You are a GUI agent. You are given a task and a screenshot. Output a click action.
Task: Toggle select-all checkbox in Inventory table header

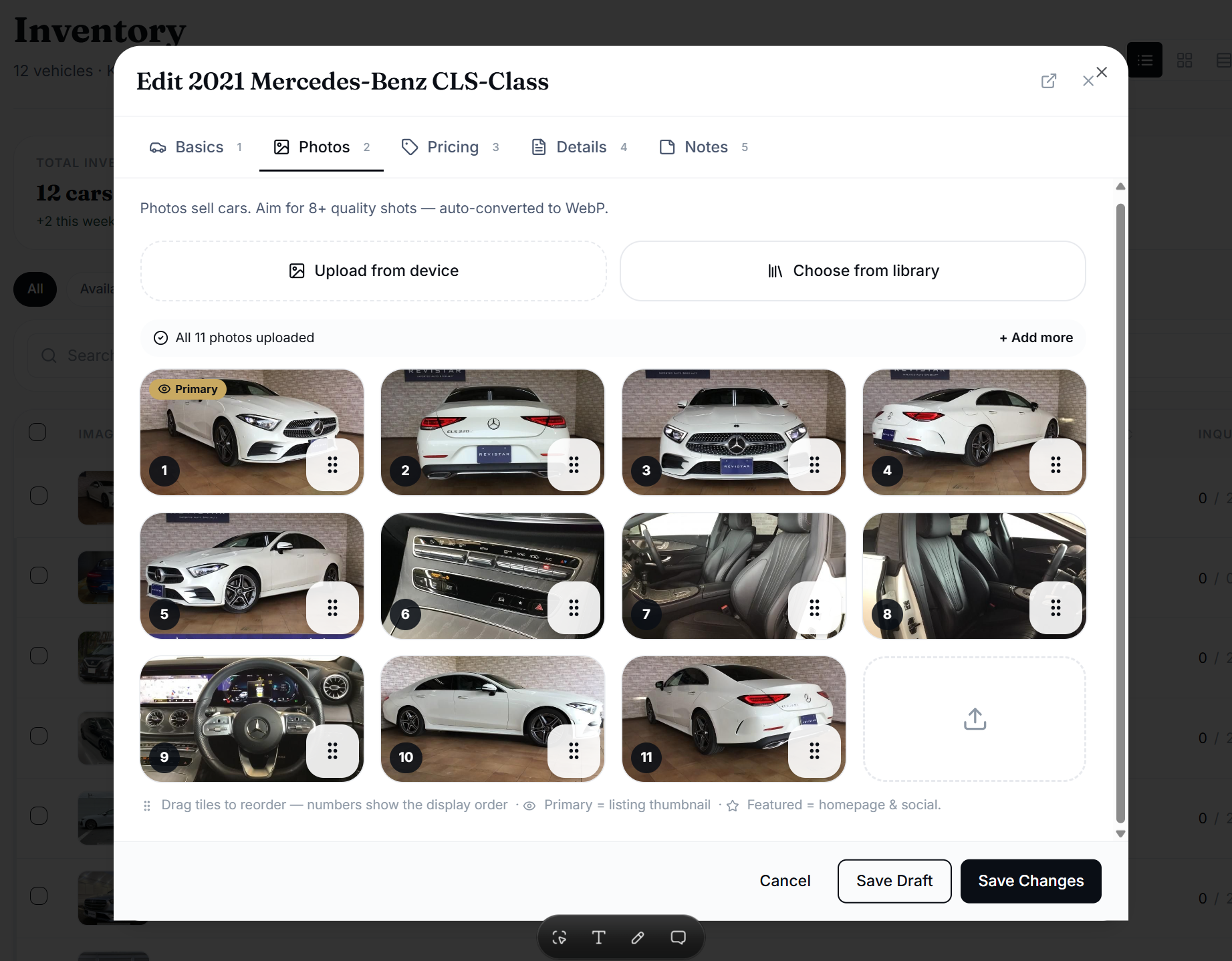(37, 432)
